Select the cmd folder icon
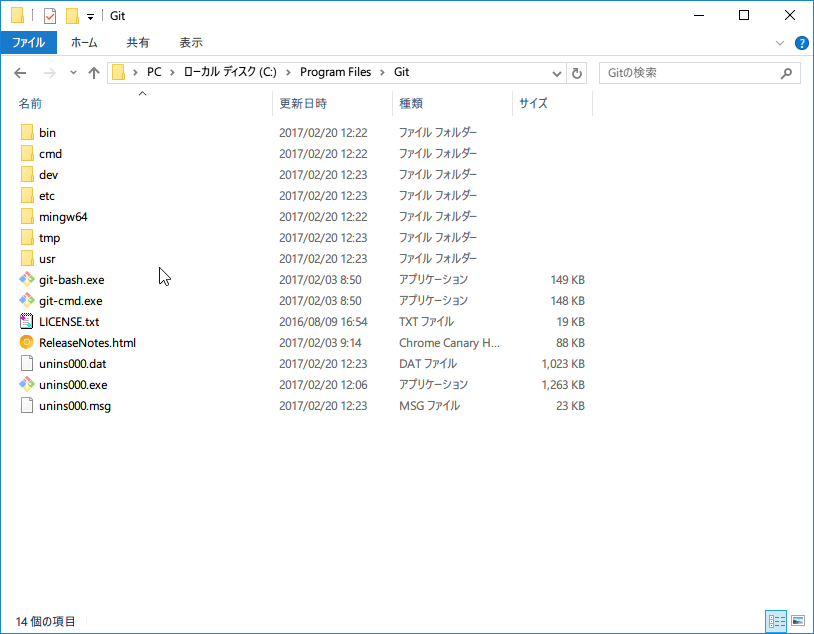This screenshot has width=814, height=634. [27, 154]
